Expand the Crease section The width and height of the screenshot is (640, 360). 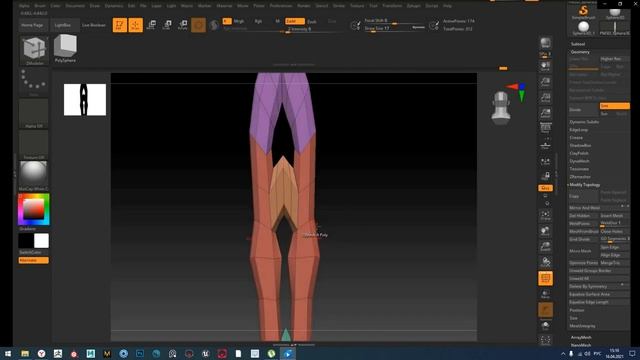pos(576,138)
